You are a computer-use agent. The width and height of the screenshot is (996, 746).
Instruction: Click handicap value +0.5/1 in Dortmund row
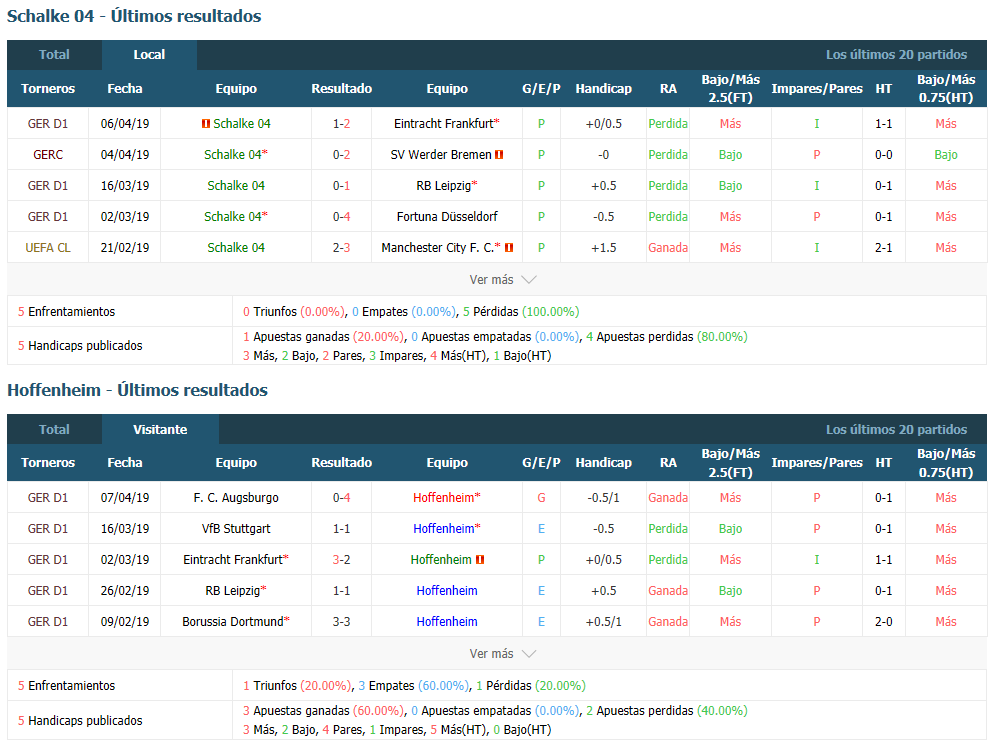click(603, 622)
